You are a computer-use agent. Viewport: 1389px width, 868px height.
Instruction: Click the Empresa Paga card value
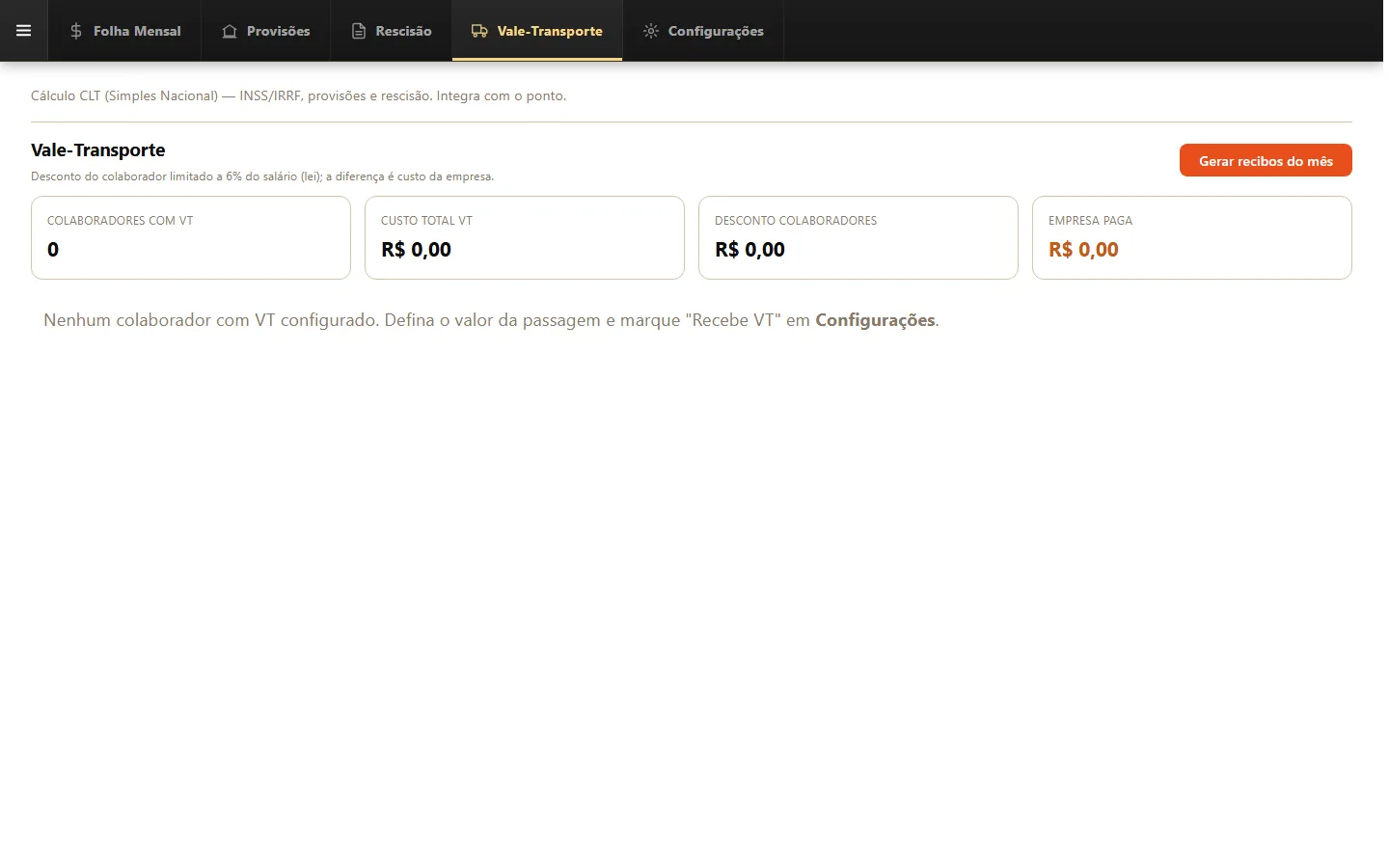coord(1083,250)
